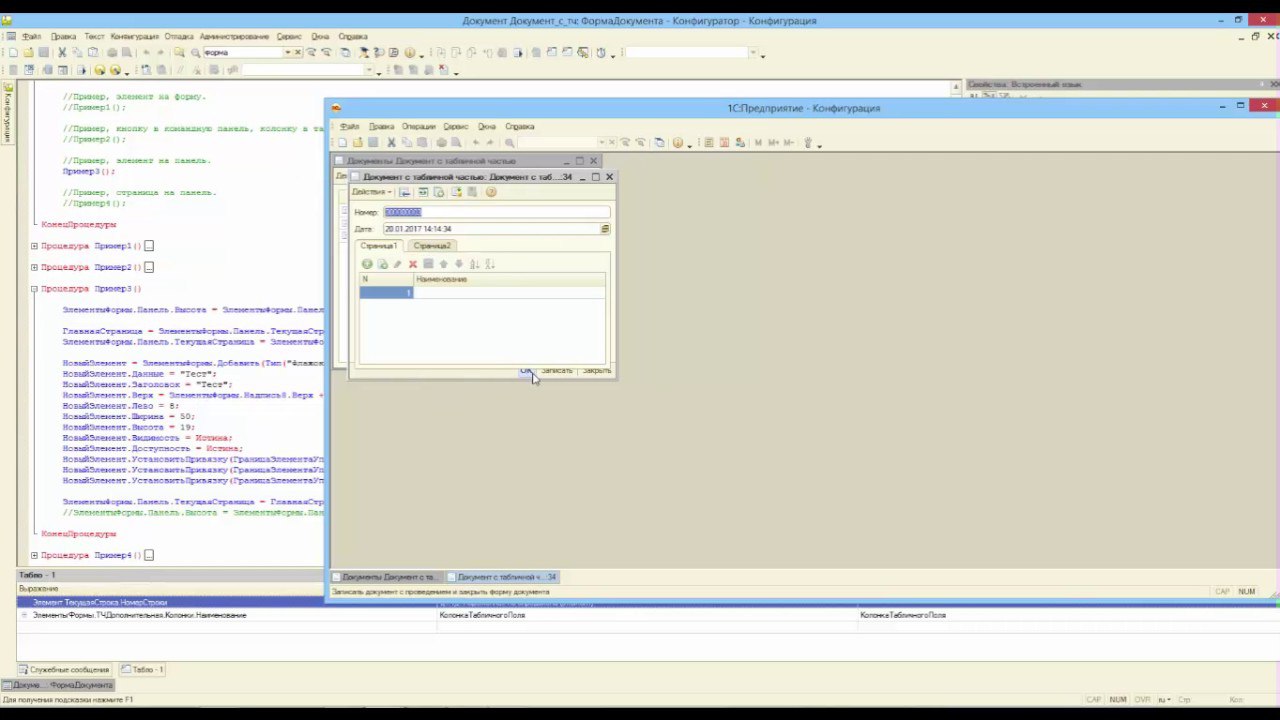Open the Конфигурация side panel tab
The width and height of the screenshot is (1280, 720).
tap(6, 112)
